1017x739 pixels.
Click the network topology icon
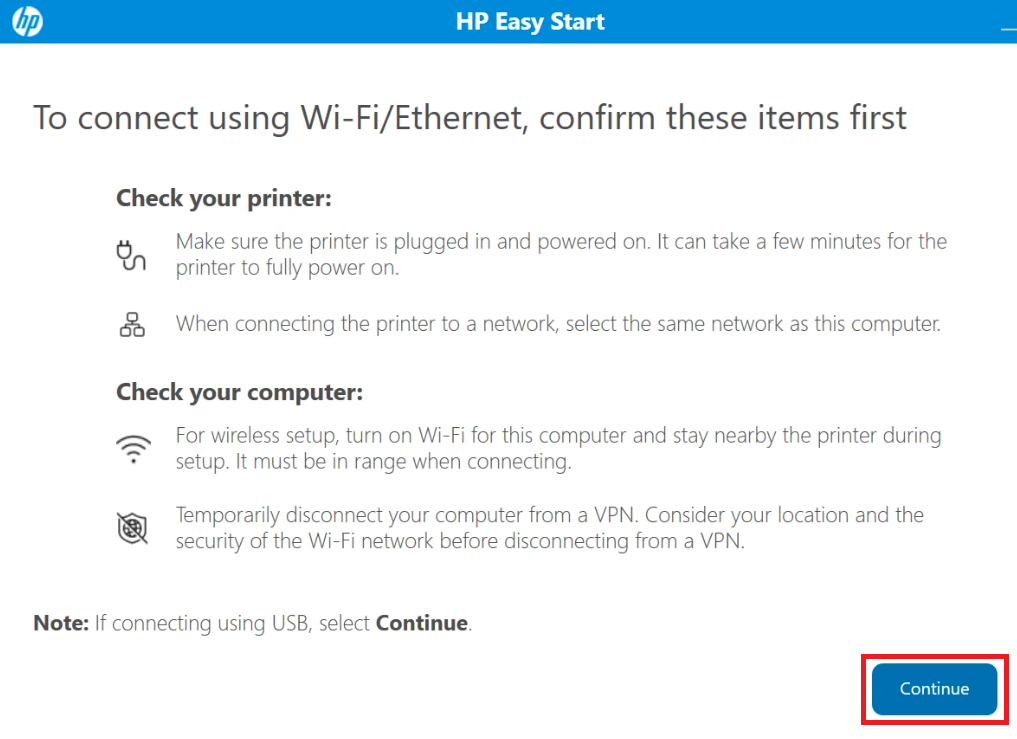[x=132, y=324]
